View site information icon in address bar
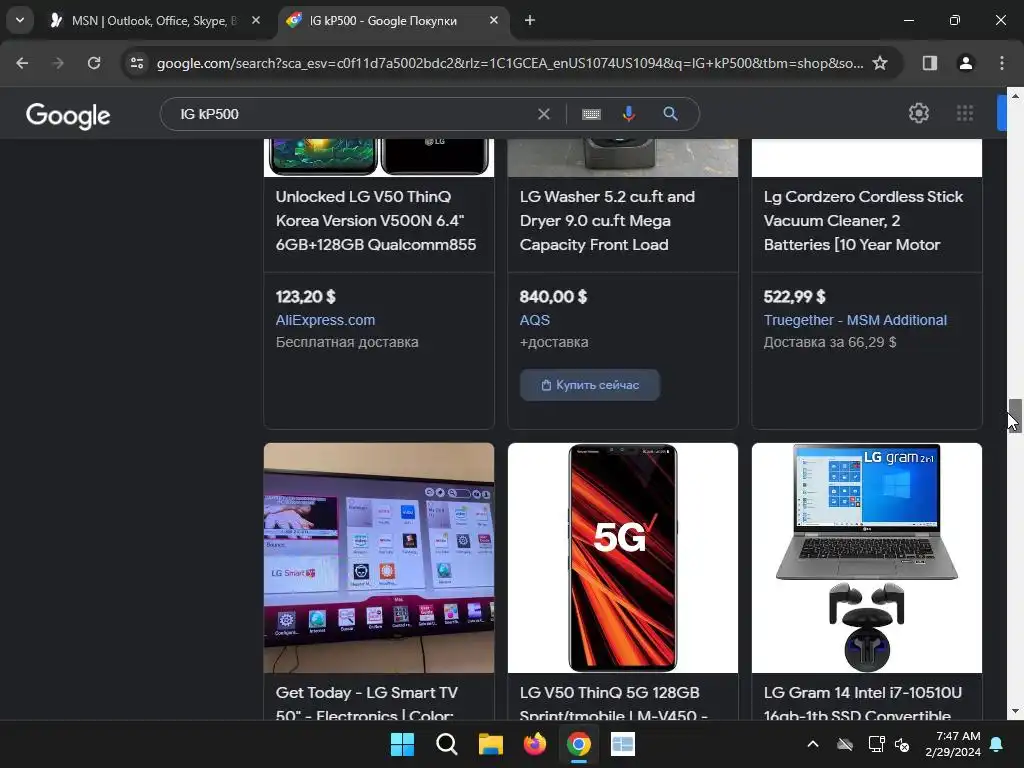The height and width of the screenshot is (768, 1024). [x=137, y=63]
